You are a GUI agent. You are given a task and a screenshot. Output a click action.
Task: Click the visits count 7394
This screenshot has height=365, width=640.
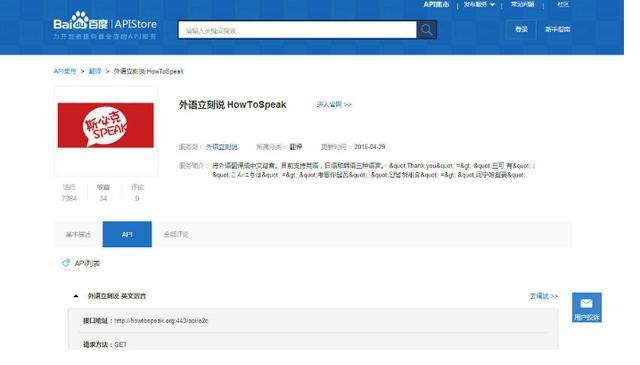69,198
